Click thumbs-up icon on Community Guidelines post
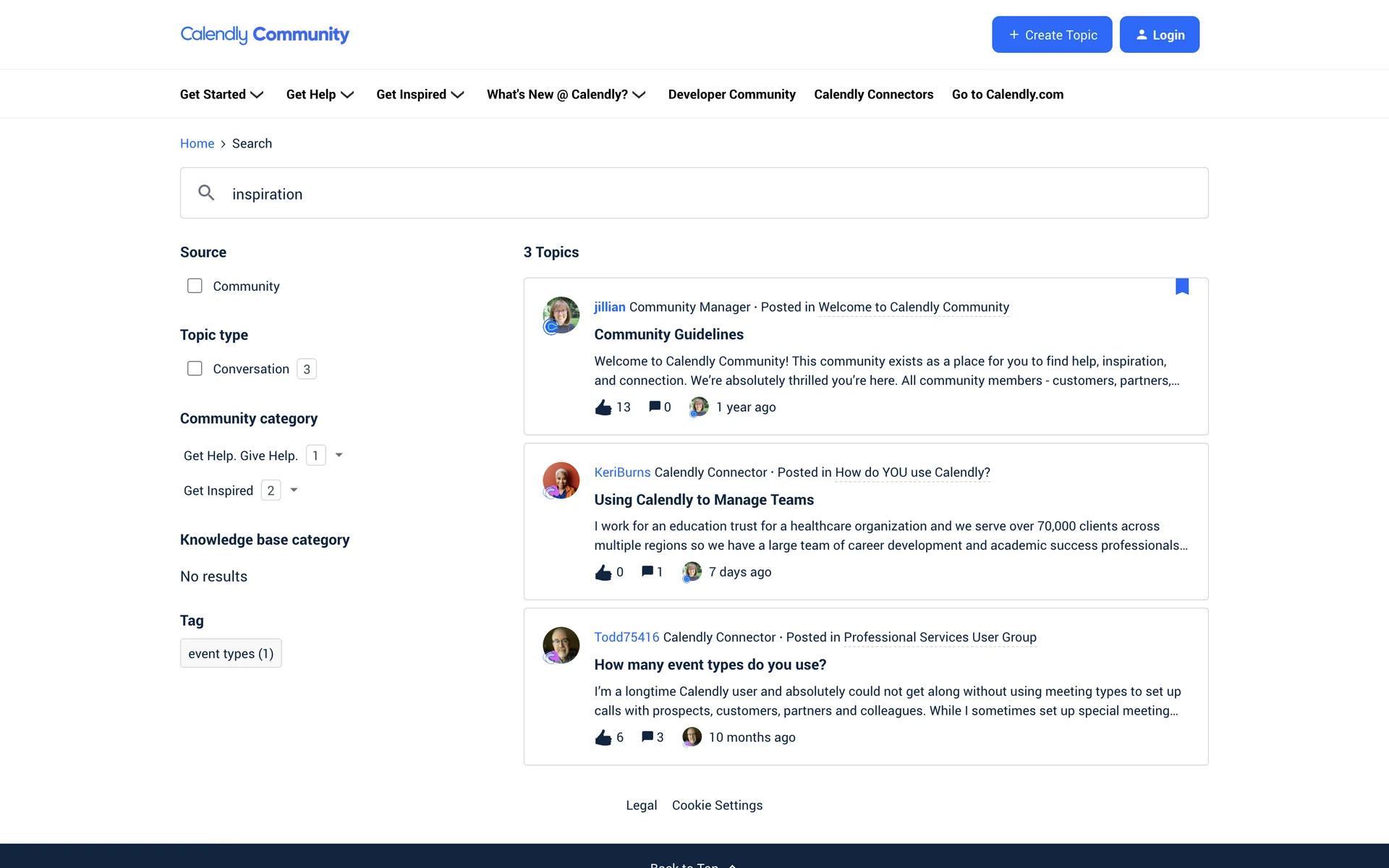Image resolution: width=1389 pixels, height=868 pixels. coord(603,407)
